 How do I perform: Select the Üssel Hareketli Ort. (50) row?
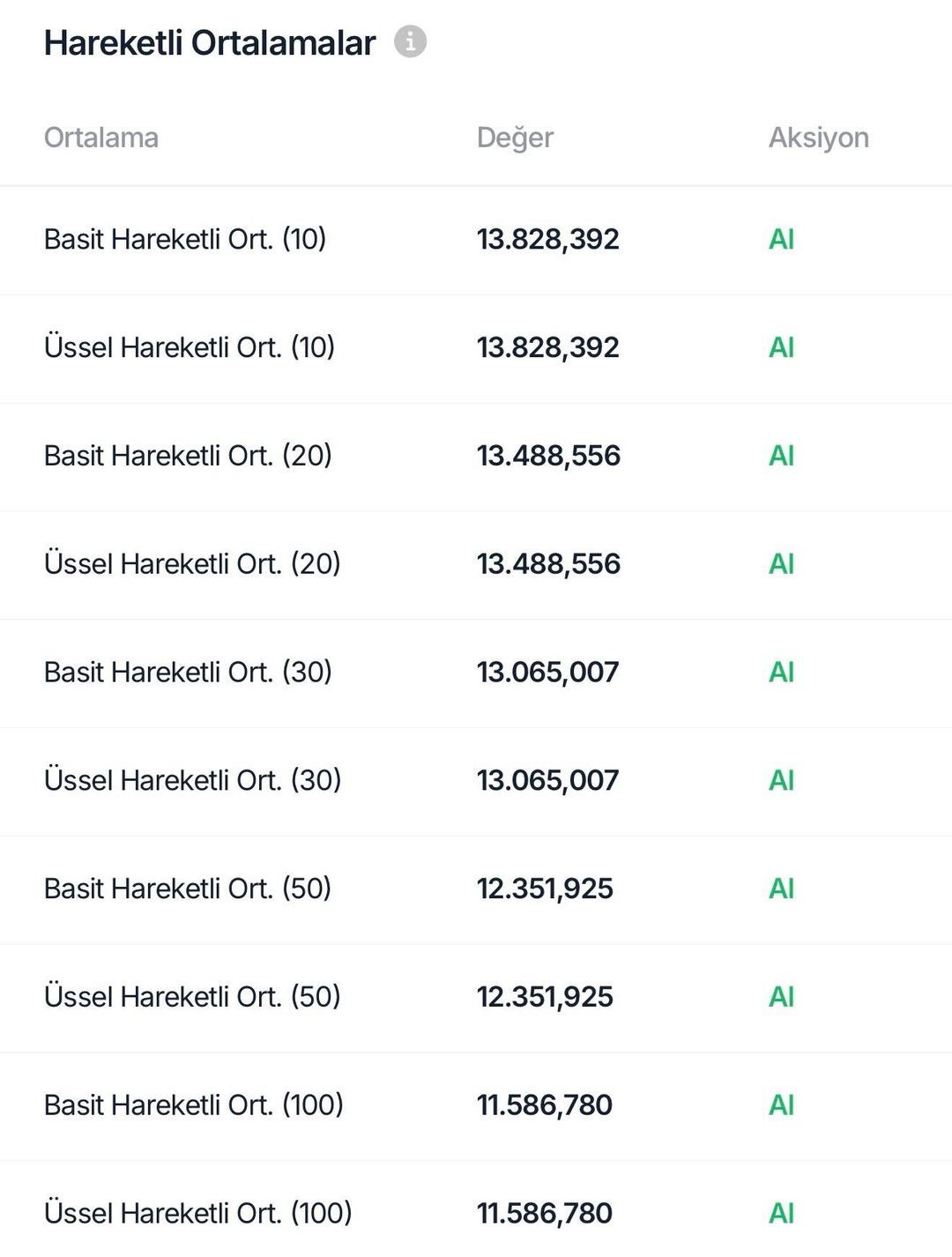click(192, 997)
